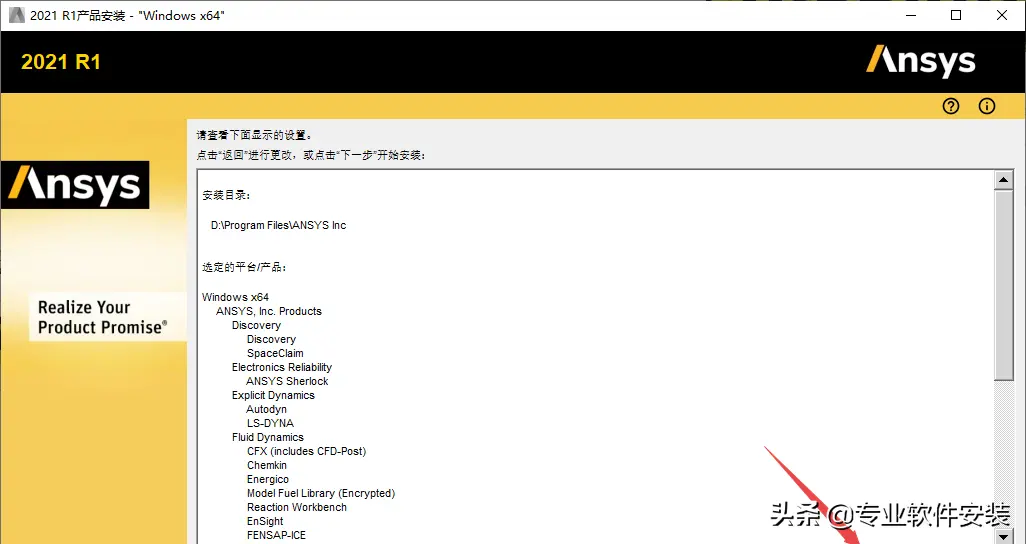Viewport: 1026px width, 544px height.
Task: Open the help question mark icon
Action: pos(951,106)
